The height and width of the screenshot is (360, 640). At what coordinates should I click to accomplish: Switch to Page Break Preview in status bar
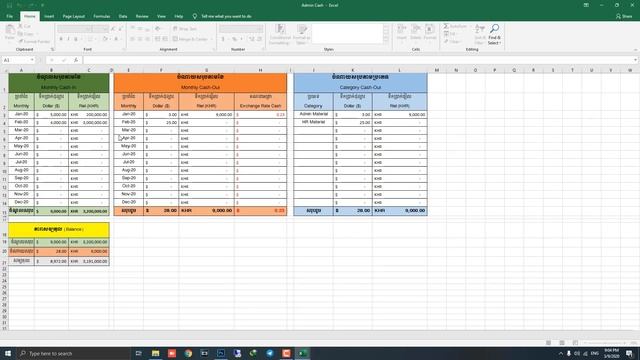[x=575, y=343]
